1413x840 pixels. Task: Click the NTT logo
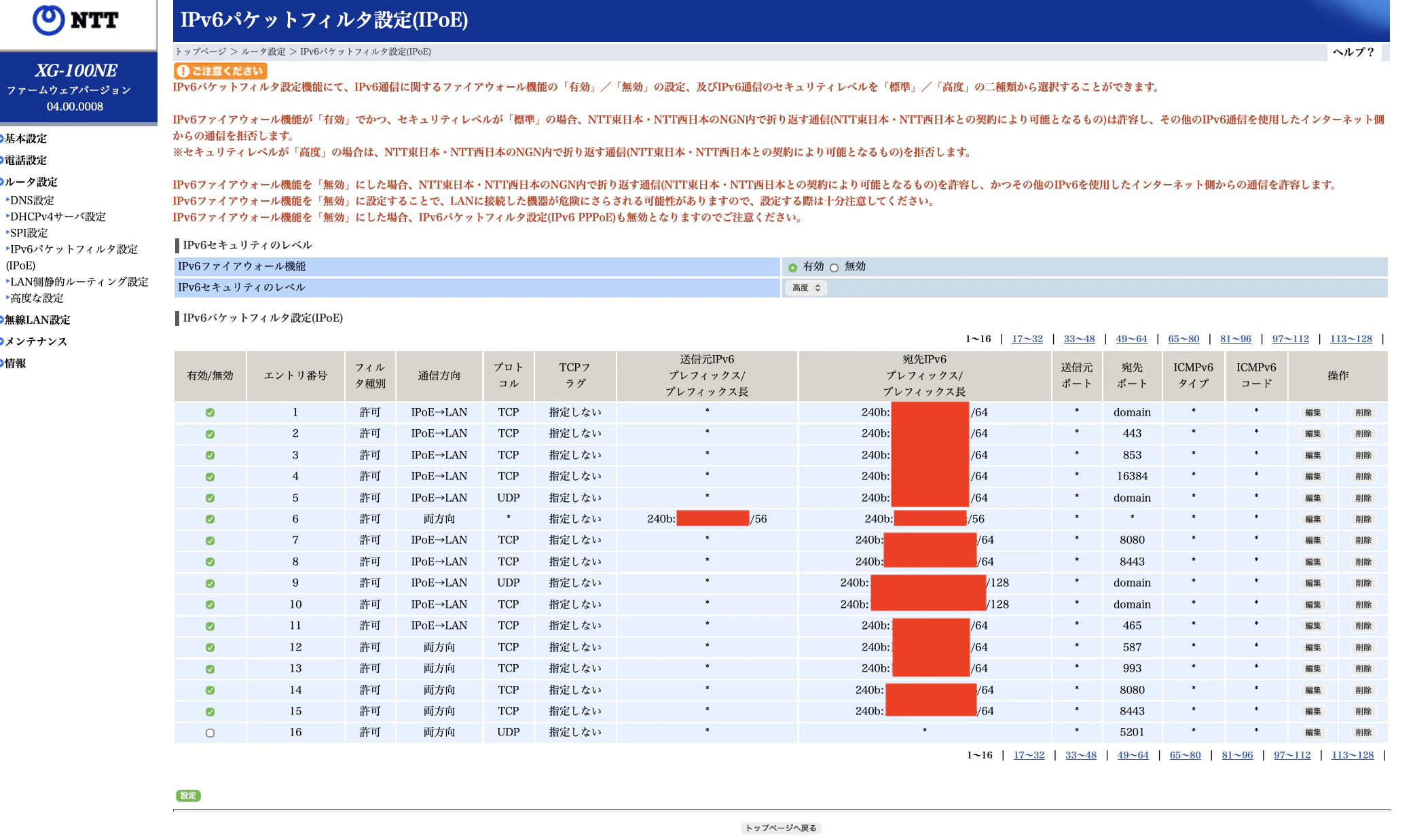(x=75, y=20)
